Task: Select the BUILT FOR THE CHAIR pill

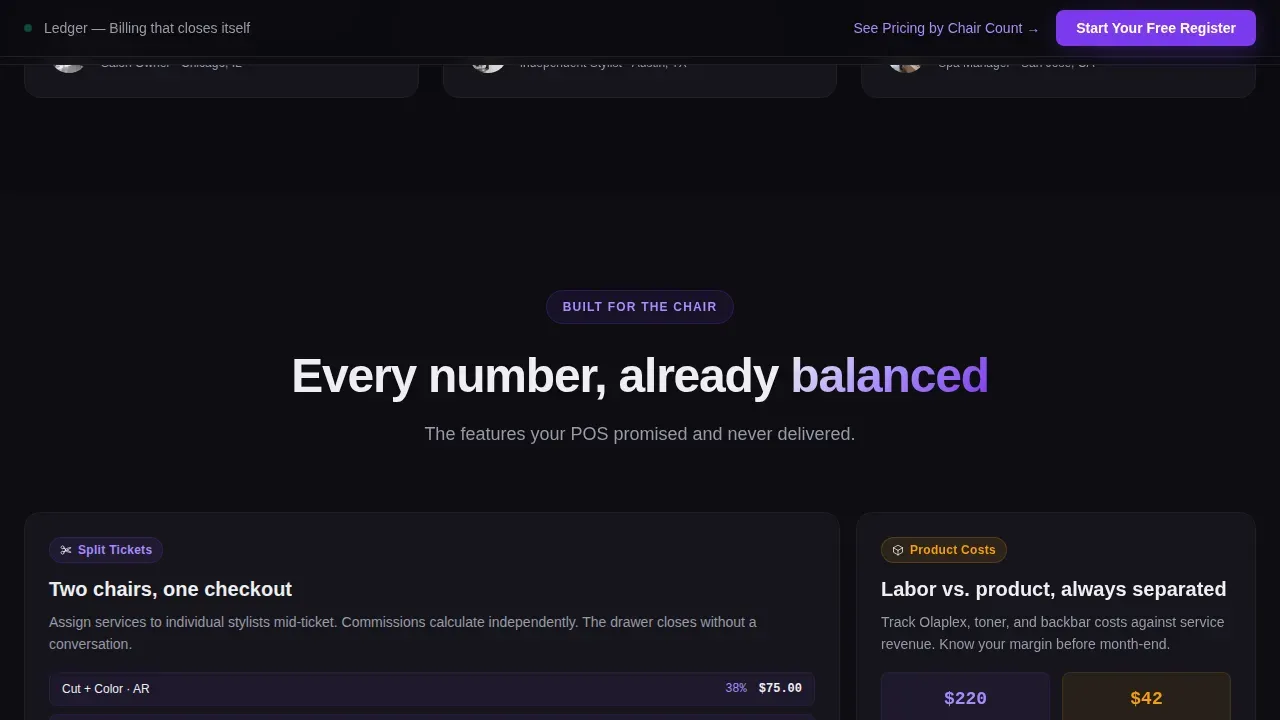Action: pos(640,307)
